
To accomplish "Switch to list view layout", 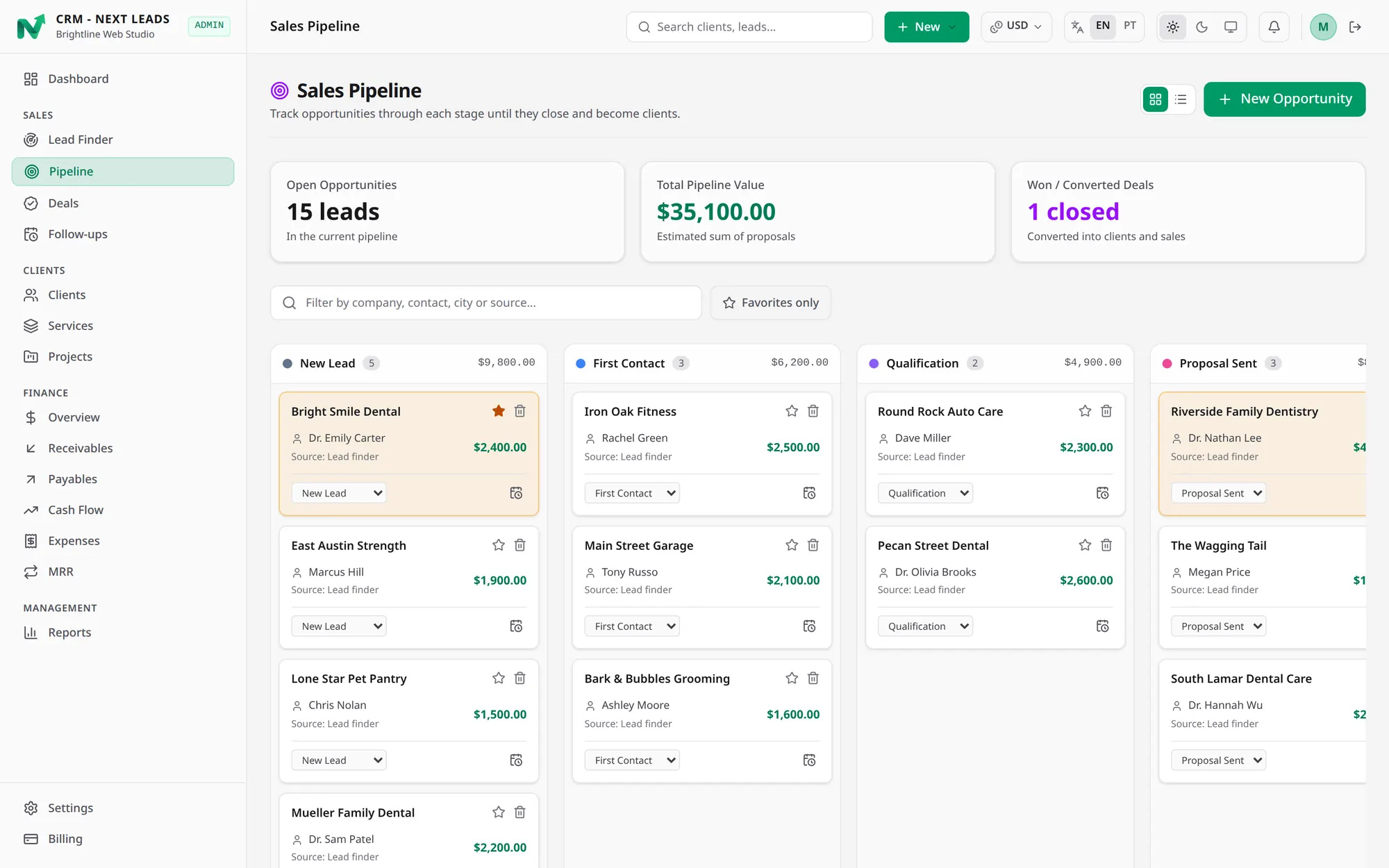I will tap(1181, 99).
